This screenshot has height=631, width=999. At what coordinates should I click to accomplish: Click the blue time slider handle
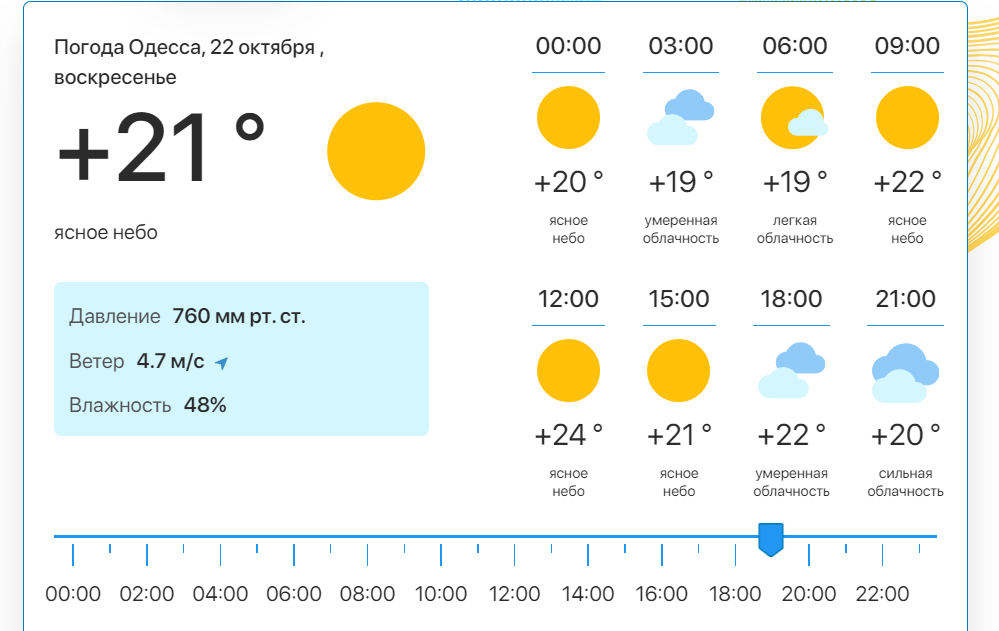771,539
